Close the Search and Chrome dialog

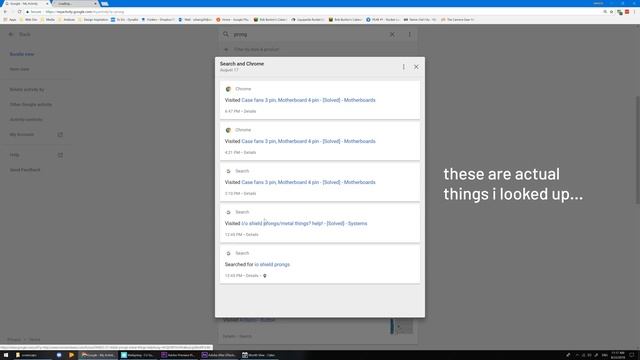416,67
